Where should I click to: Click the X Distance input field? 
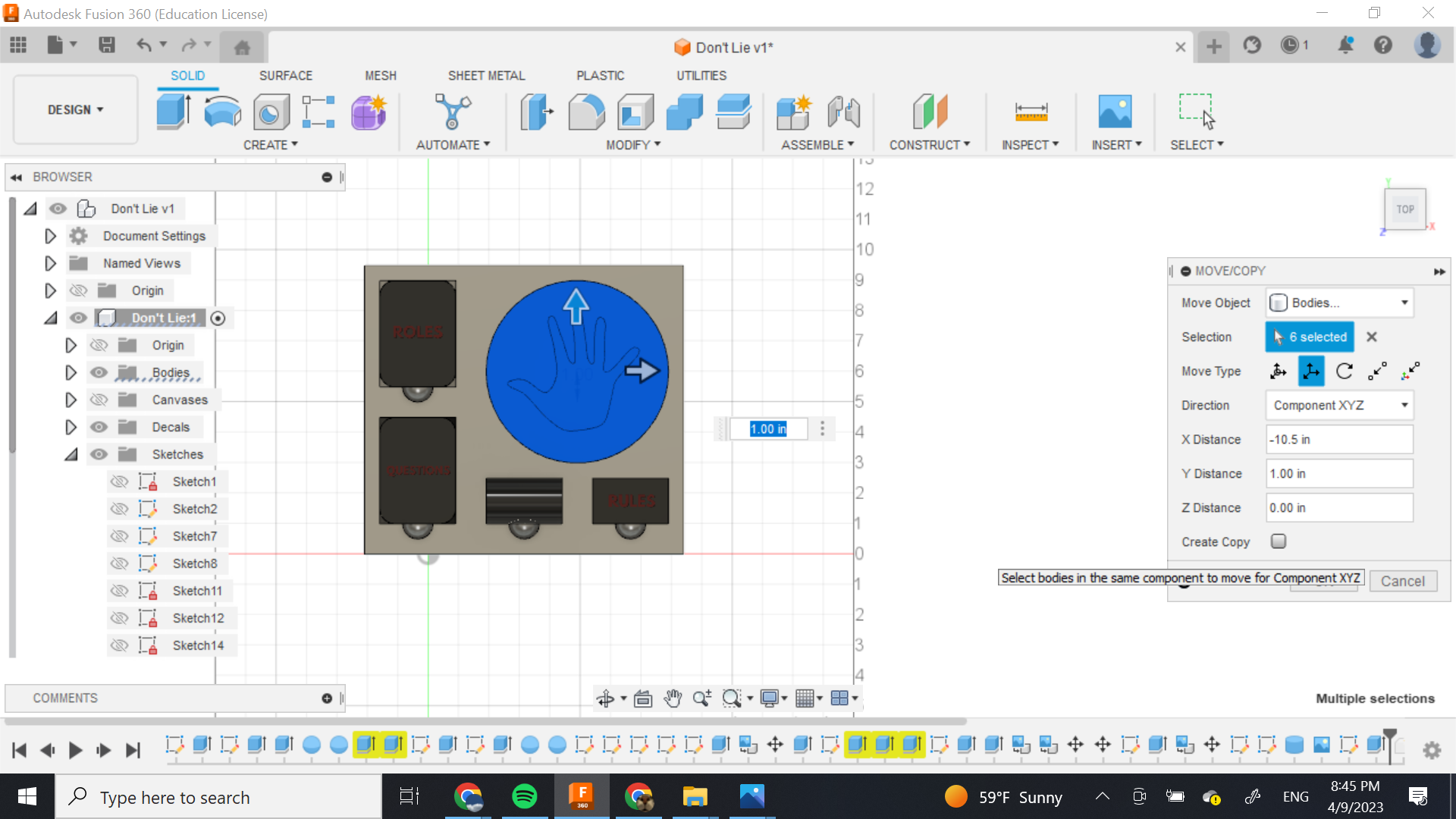tap(1338, 439)
